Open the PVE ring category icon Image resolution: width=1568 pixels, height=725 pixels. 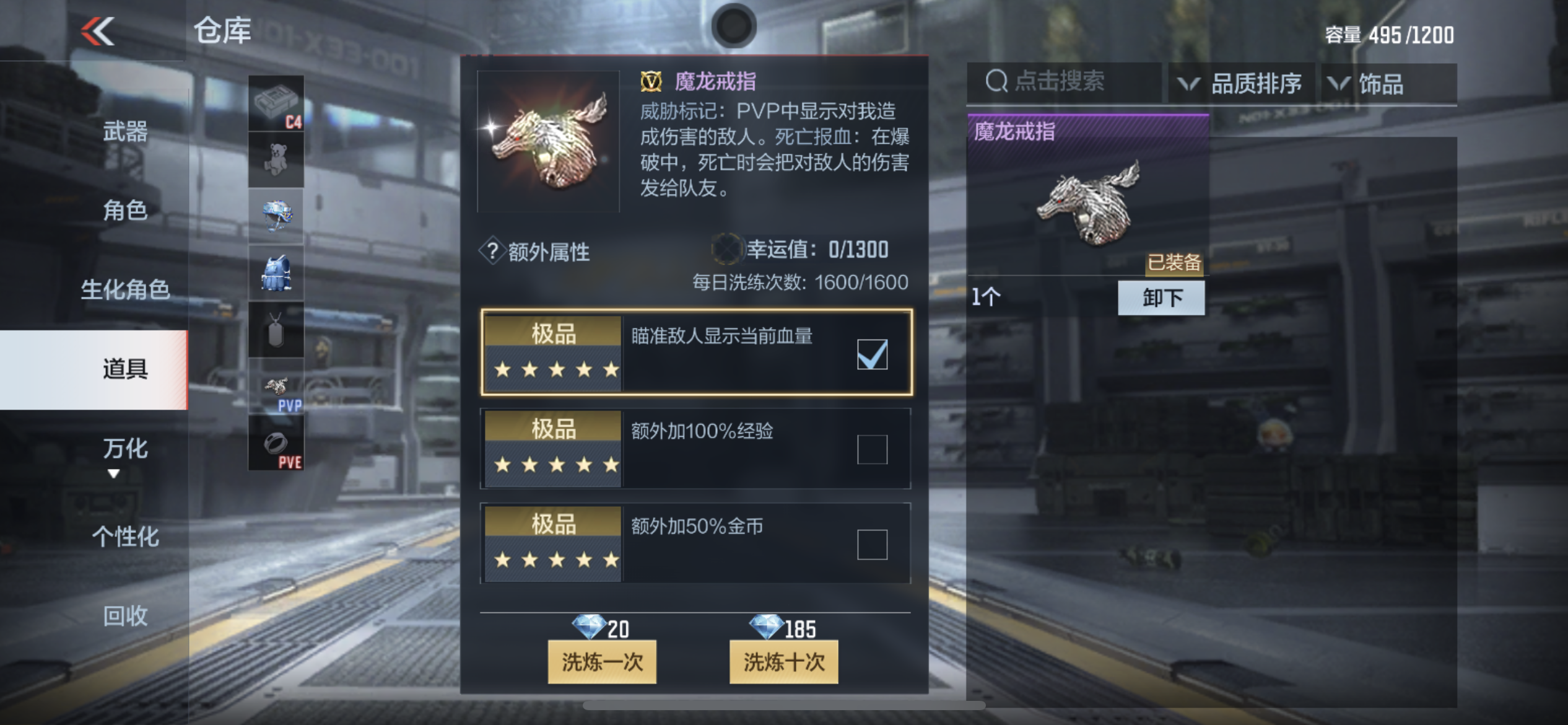[276, 442]
